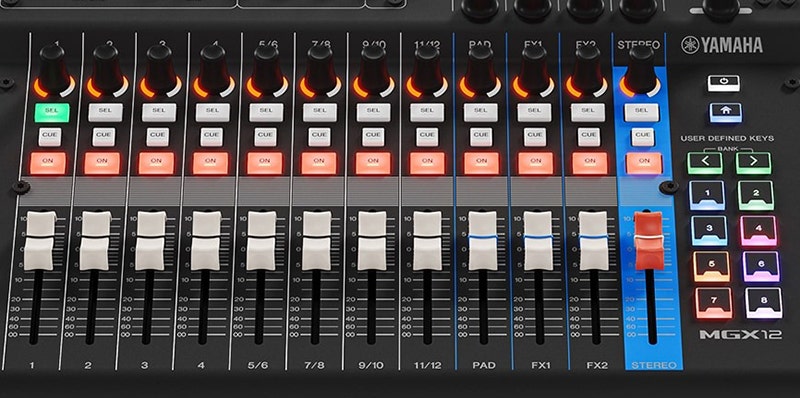Click the STEREO label at strip bottom
Viewport: 800px width, 398px height.
pos(654,365)
